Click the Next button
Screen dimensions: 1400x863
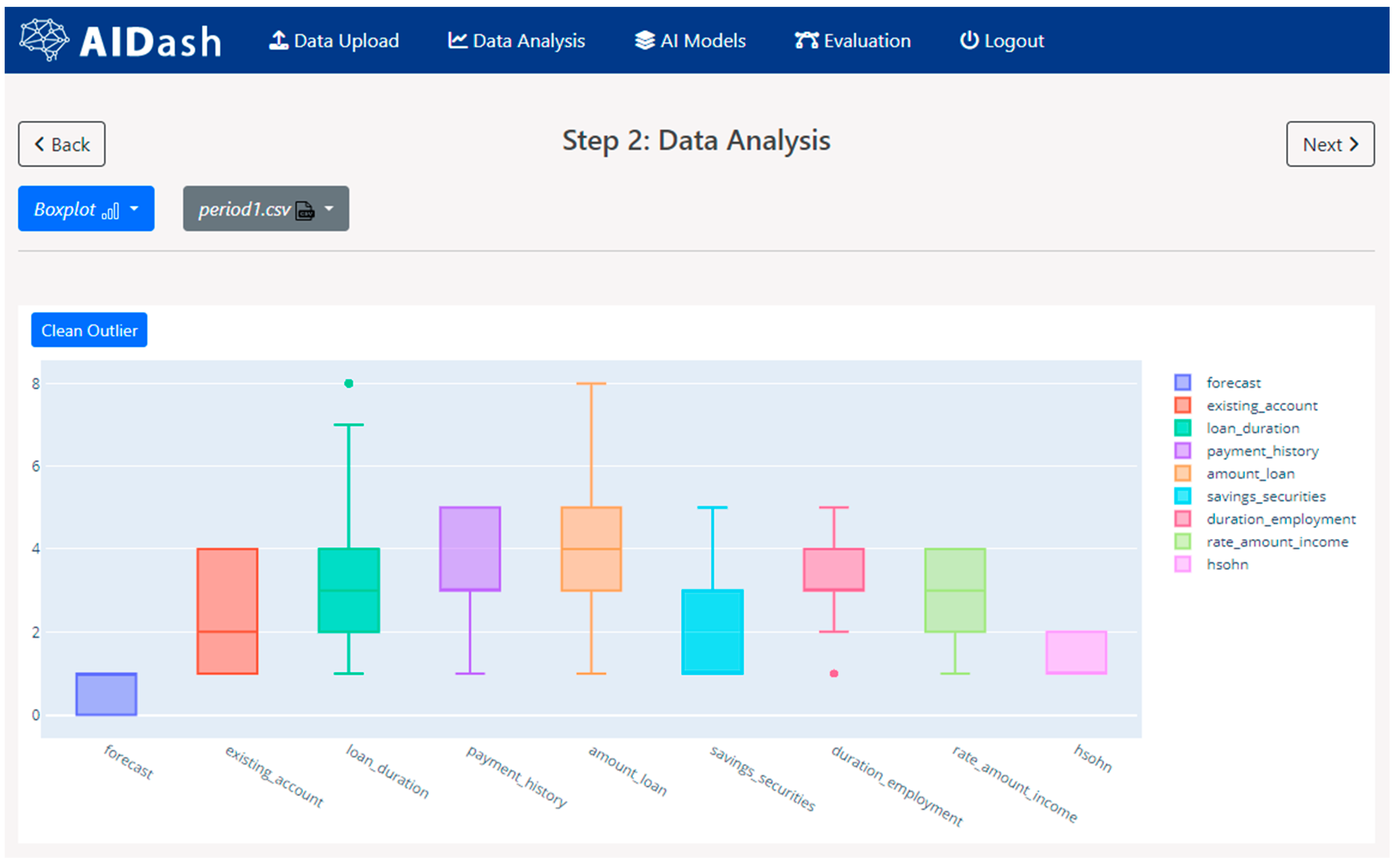click(1330, 144)
